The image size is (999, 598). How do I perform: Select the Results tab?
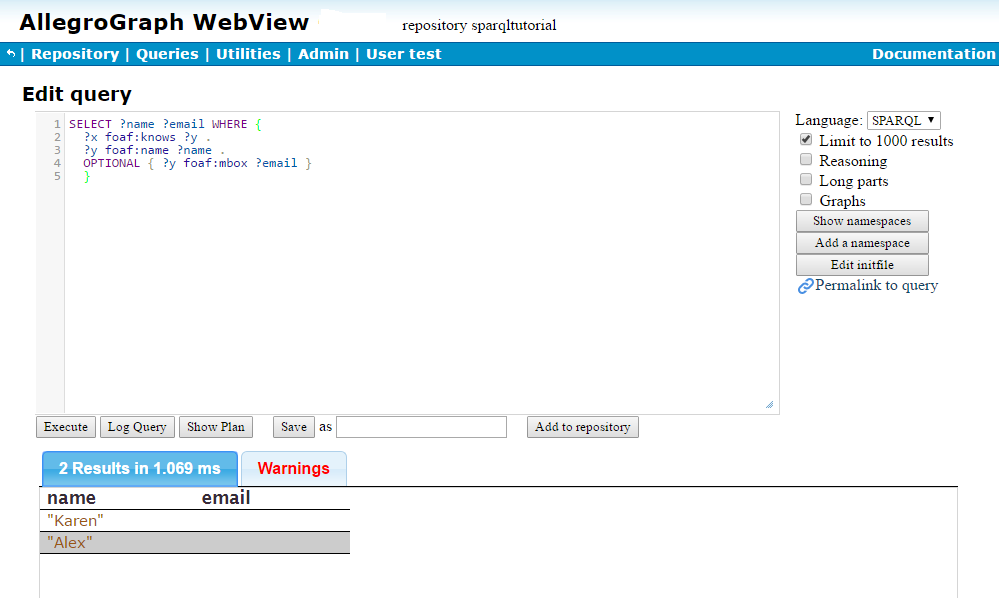139,468
